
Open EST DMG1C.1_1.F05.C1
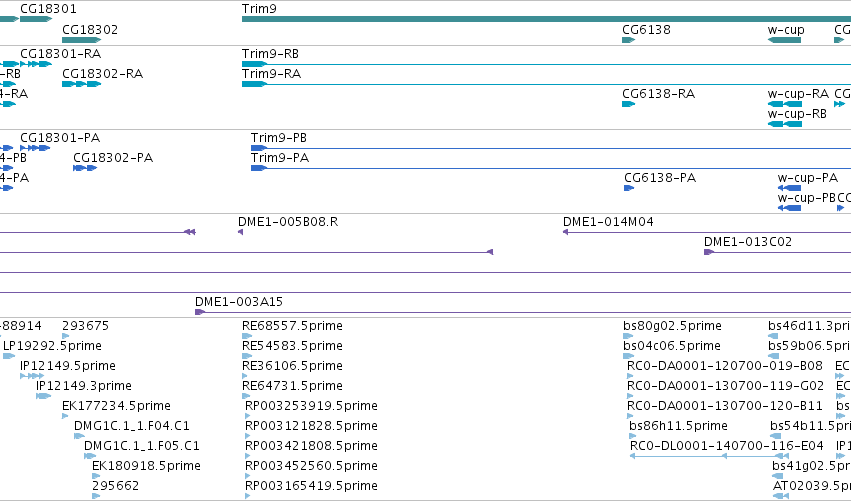(142, 446)
